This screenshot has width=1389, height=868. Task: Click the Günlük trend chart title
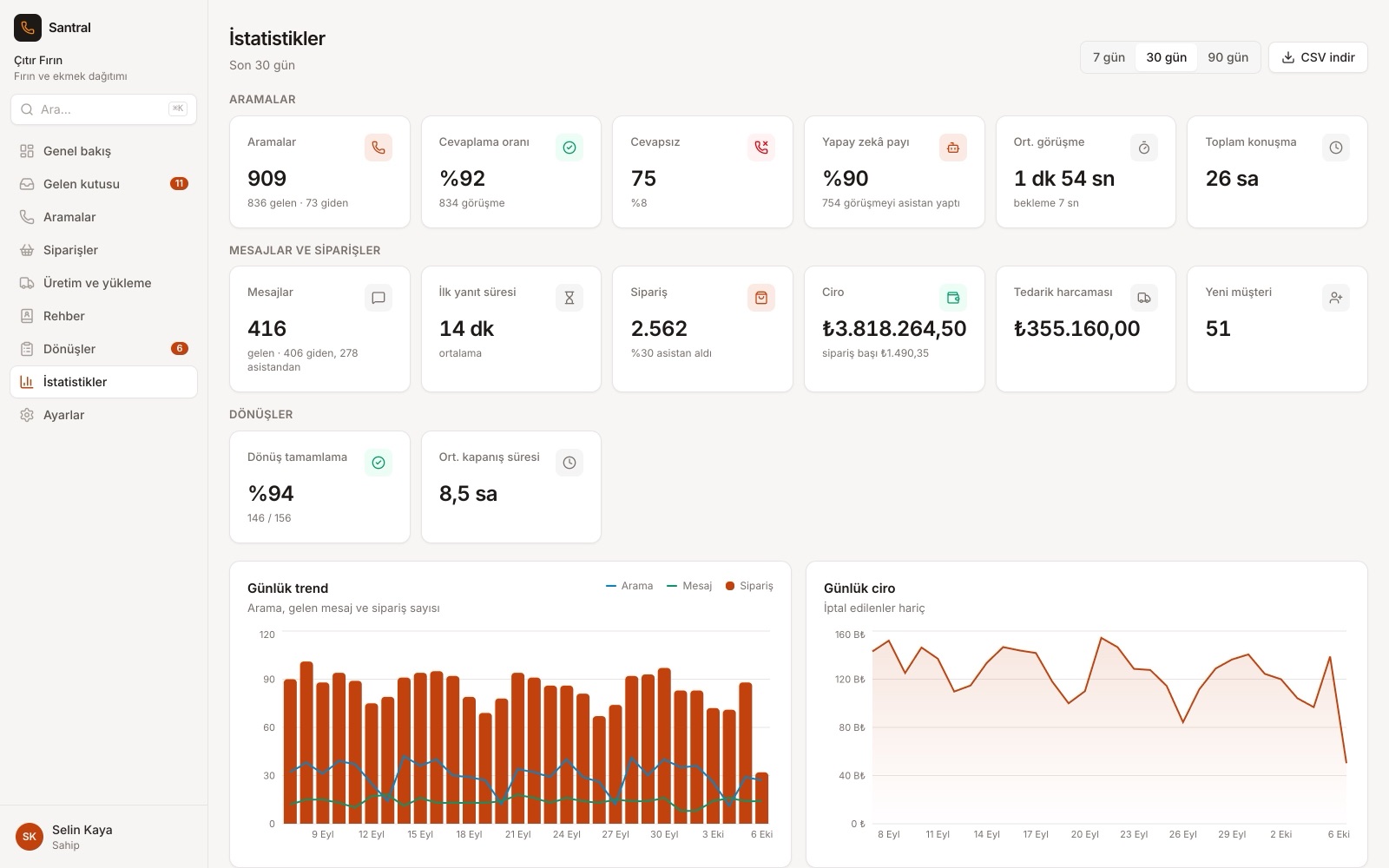click(287, 589)
